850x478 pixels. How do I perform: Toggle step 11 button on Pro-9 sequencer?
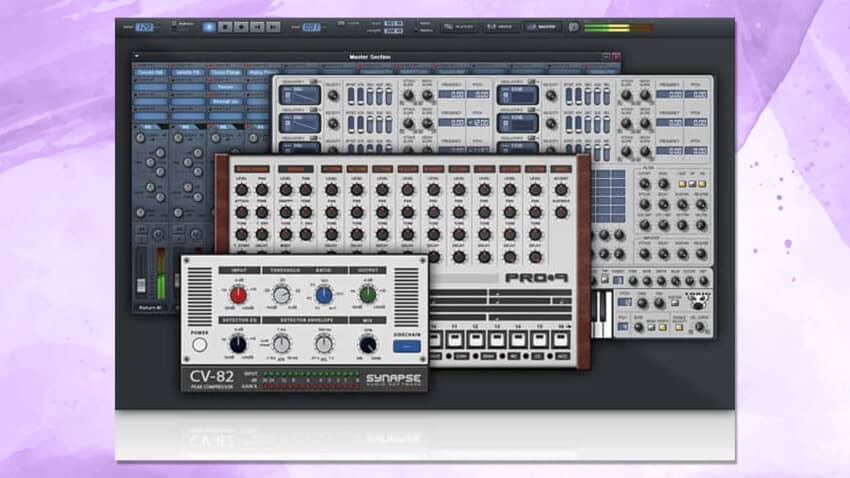pos(455,340)
